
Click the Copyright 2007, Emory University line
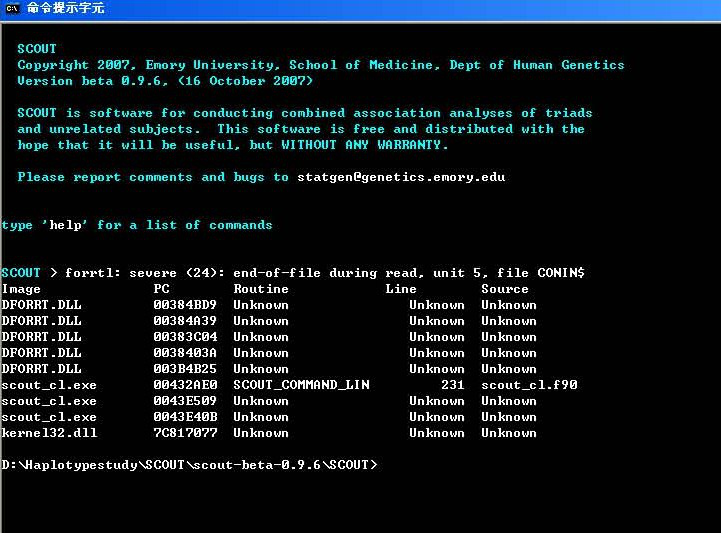tap(320, 65)
